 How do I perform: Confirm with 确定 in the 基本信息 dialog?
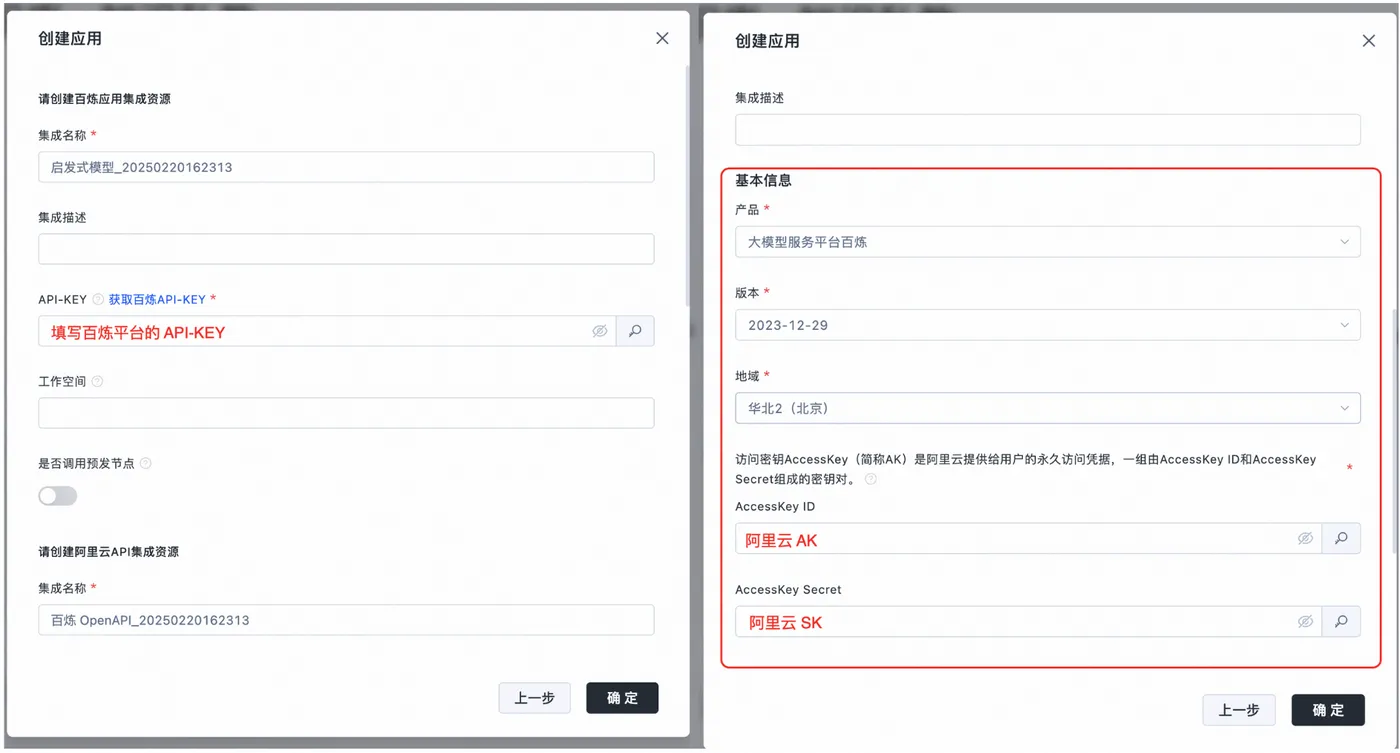pyautogui.click(x=1328, y=709)
